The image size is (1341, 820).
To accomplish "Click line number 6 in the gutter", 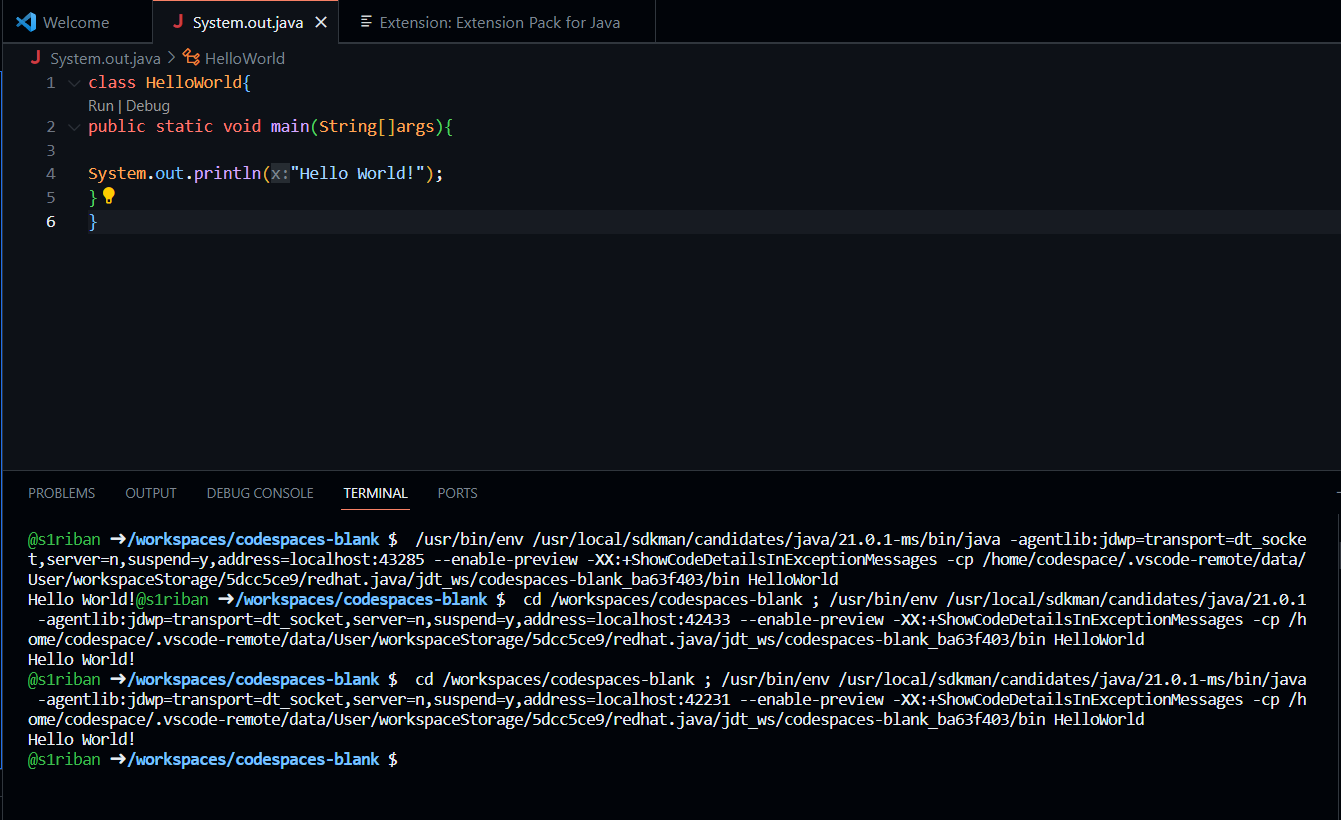I will click(51, 222).
